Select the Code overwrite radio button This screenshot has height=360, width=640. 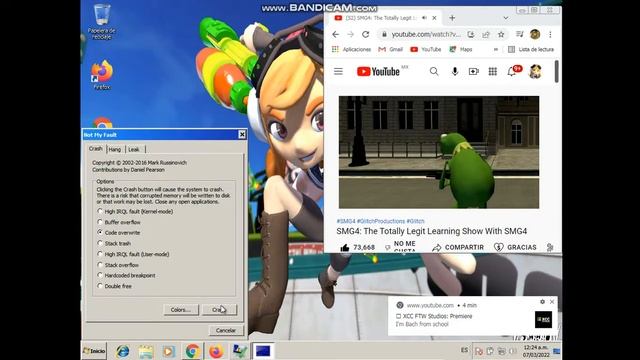click(119, 233)
